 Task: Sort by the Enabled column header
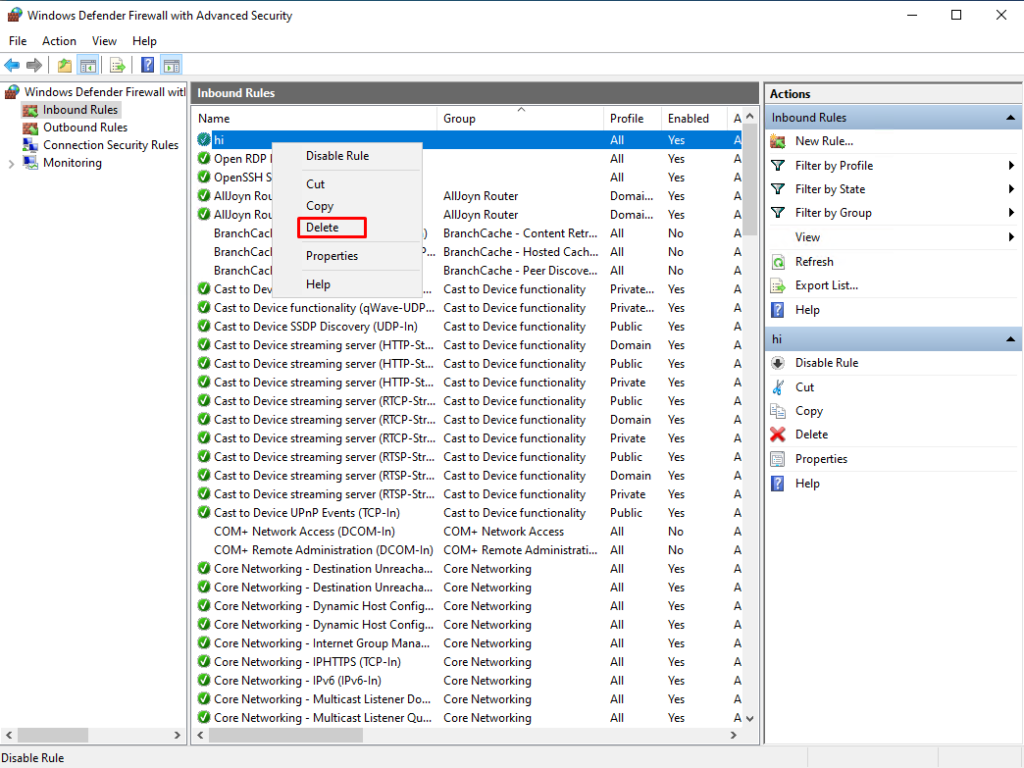[x=694, y=118]
